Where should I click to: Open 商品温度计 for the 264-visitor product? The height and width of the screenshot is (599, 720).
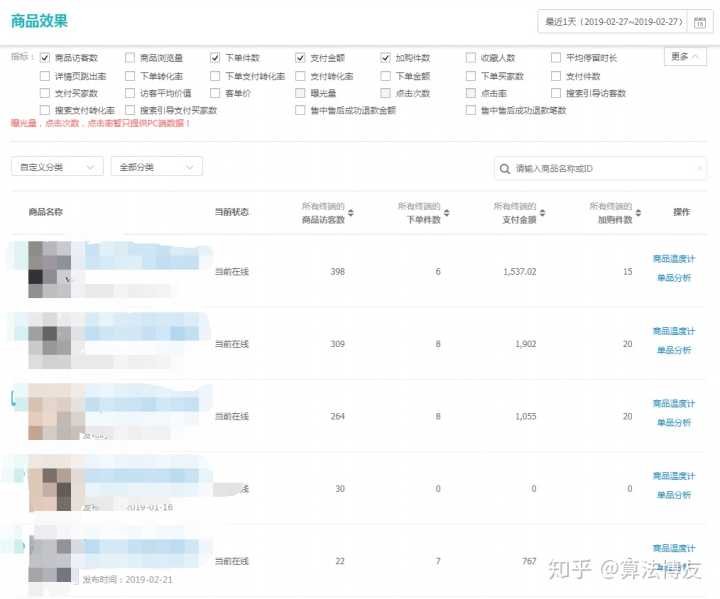[x=674, y=404]
